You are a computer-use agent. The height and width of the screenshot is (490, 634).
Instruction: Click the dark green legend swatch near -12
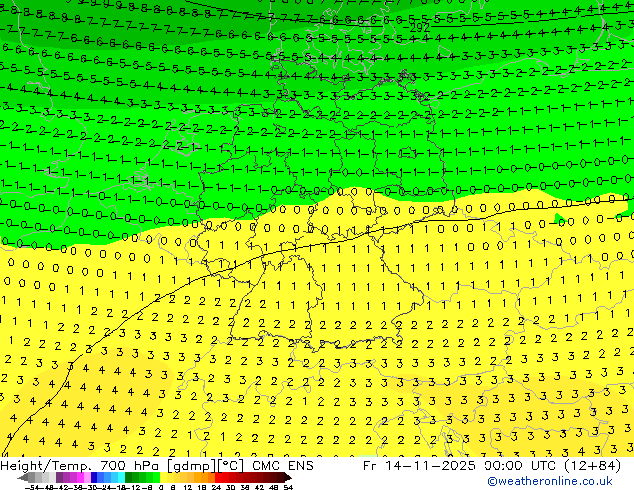pyautogui.click(x=129, y=477)
